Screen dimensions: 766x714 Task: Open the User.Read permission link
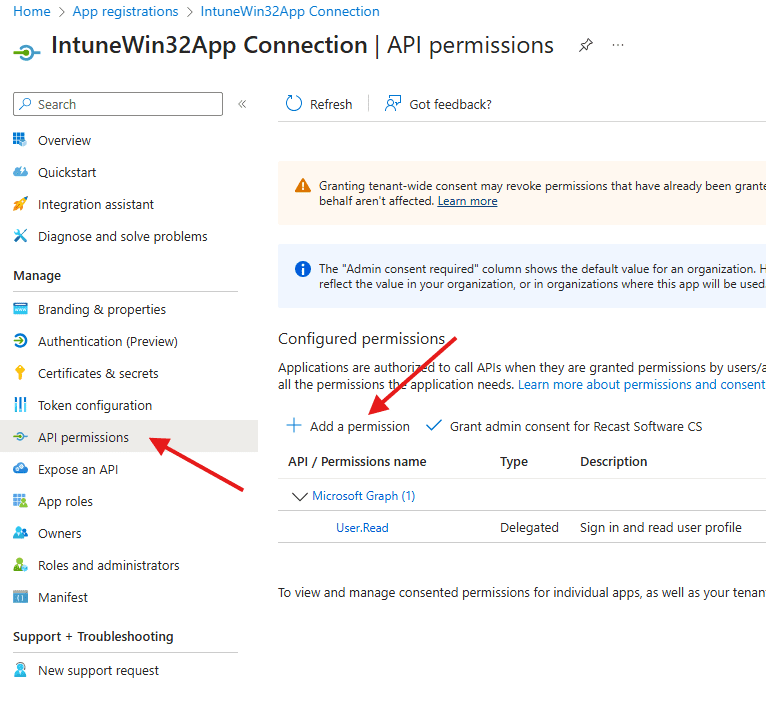coord(362,527)
